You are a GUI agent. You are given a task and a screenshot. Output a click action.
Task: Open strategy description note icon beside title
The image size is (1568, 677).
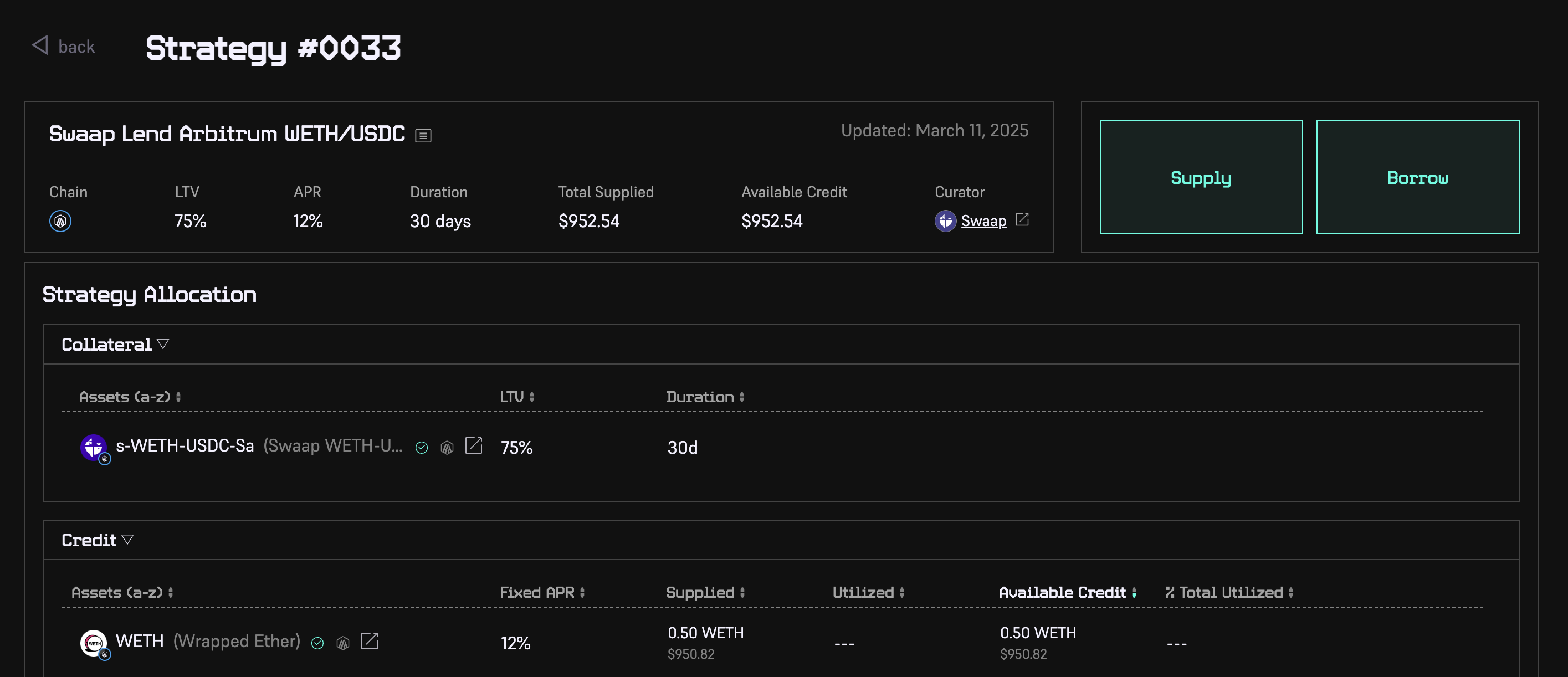[423, 136]
